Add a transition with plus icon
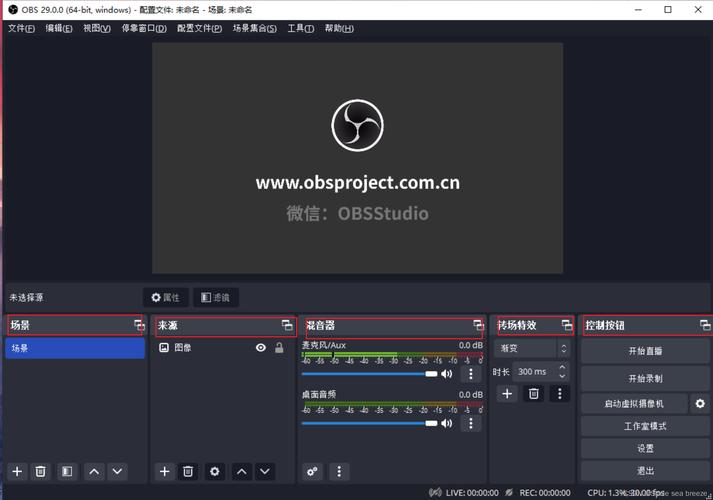 coord(507,394)
